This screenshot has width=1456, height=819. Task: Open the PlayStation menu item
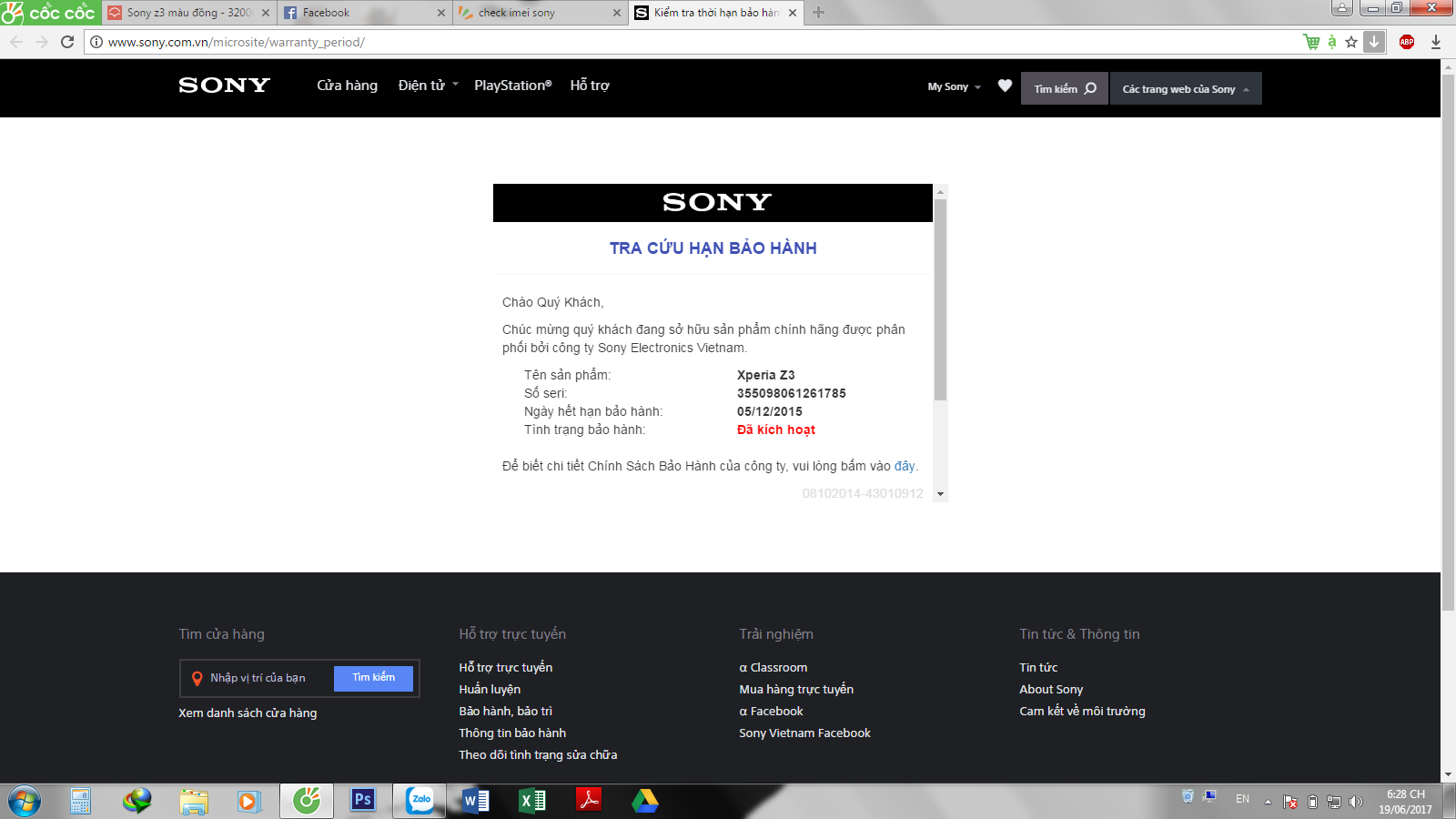click(513, 86)
